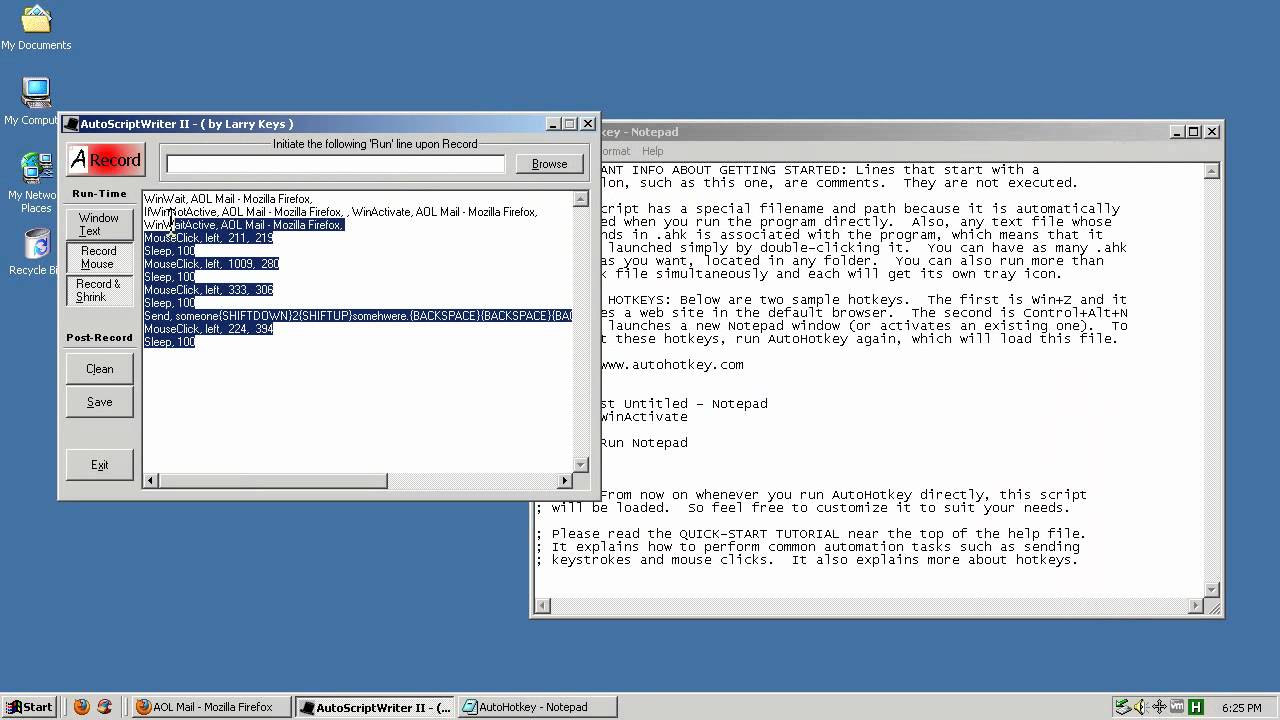
Task: Click line 'WinWait, AOL Mail - Mozilla Firefox,'
Action: [228, 199]
